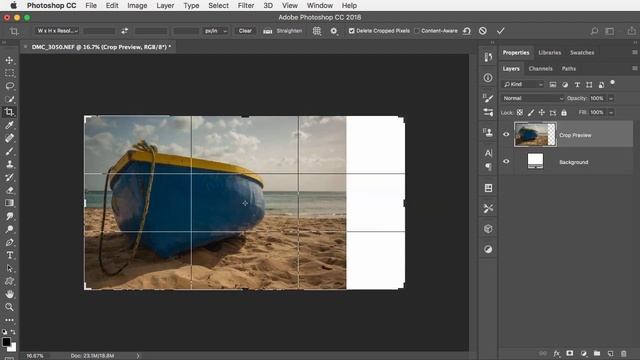Open the Fill slider dropdown arrow
The width and height of the screenshot is (640, 360).
pyautogui.click(x=611, y=113)
